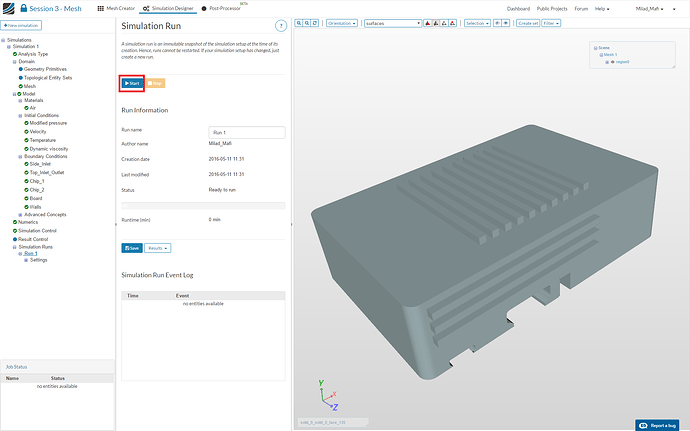The width and height of the screenshot is (690, 431).
Task: Switch to the Mesh Creator tab
Action: (x=119, y=8)
